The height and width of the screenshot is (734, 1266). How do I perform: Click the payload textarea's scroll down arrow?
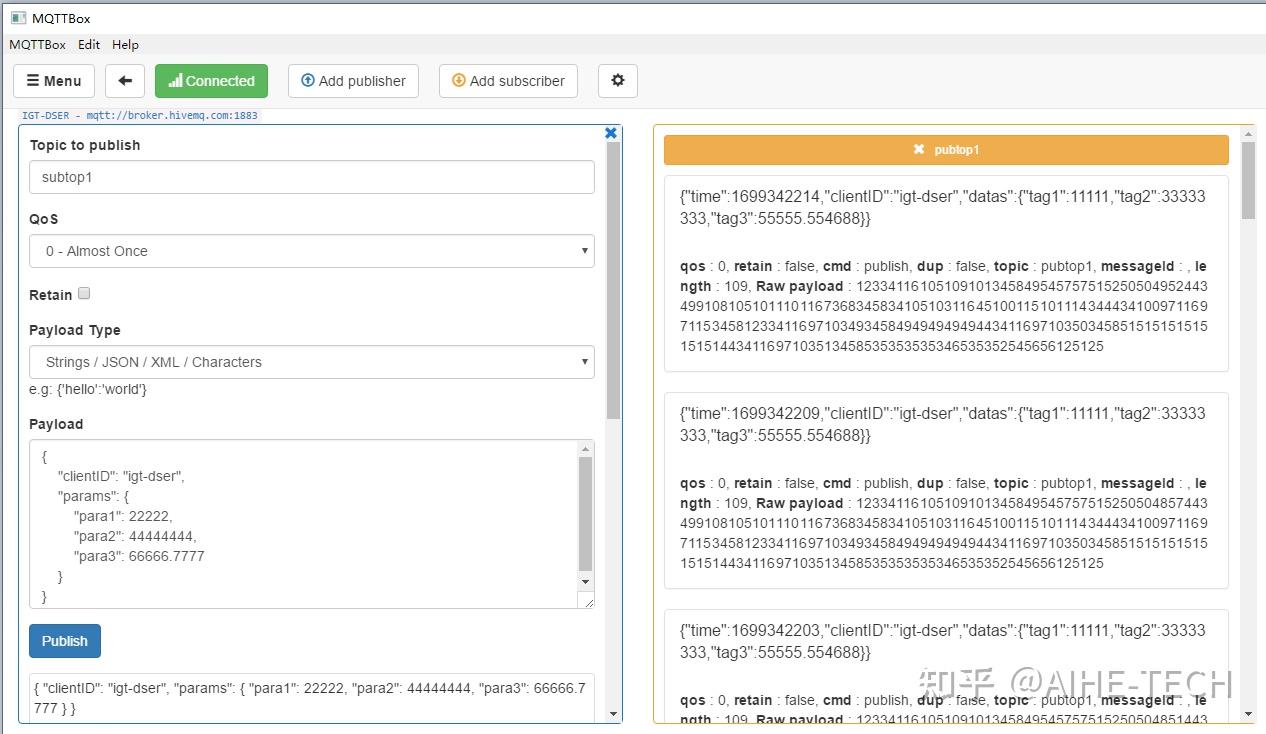click(x=586, y=581)
